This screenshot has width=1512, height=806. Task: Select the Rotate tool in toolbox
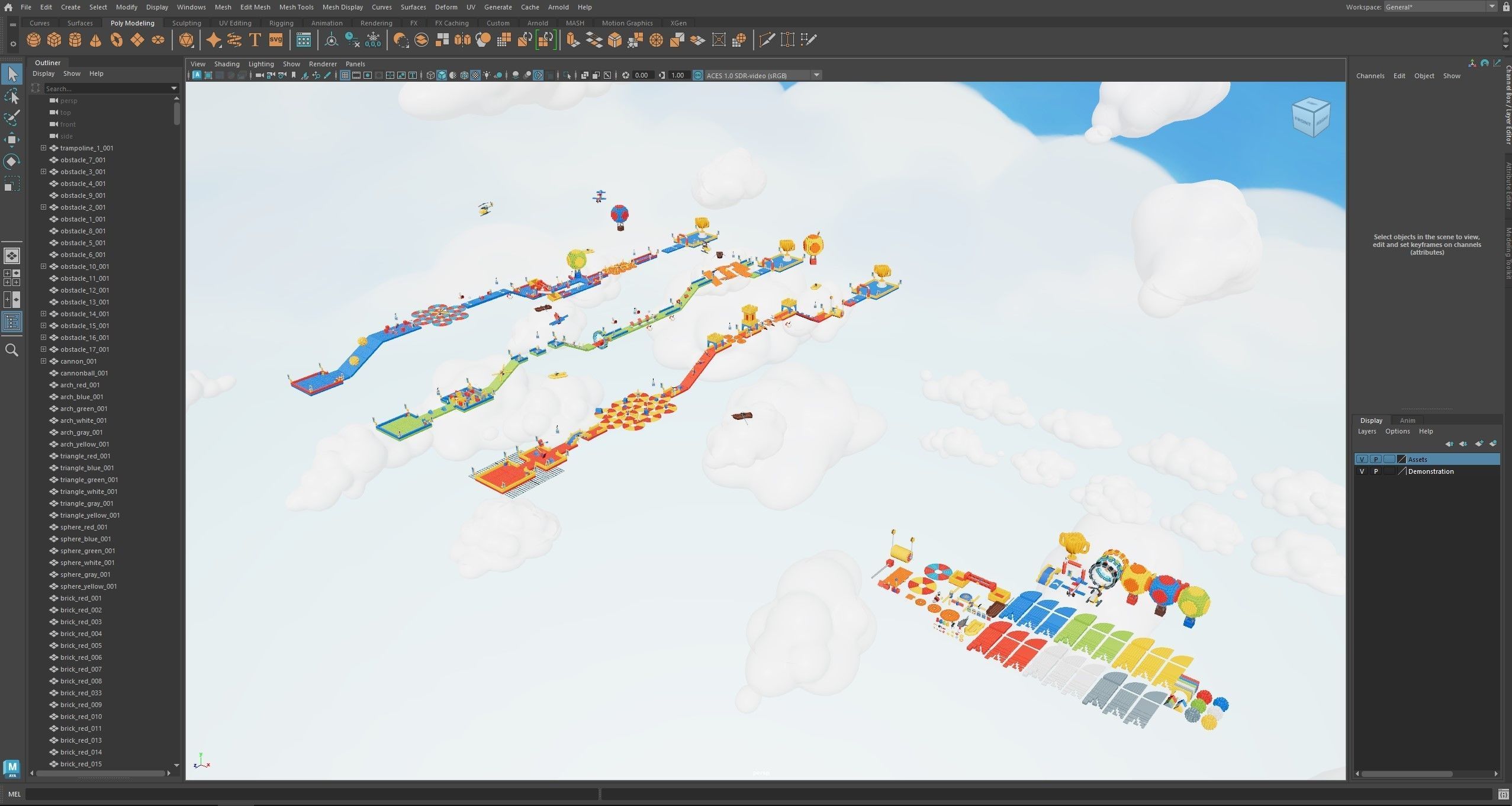point(12,162)
